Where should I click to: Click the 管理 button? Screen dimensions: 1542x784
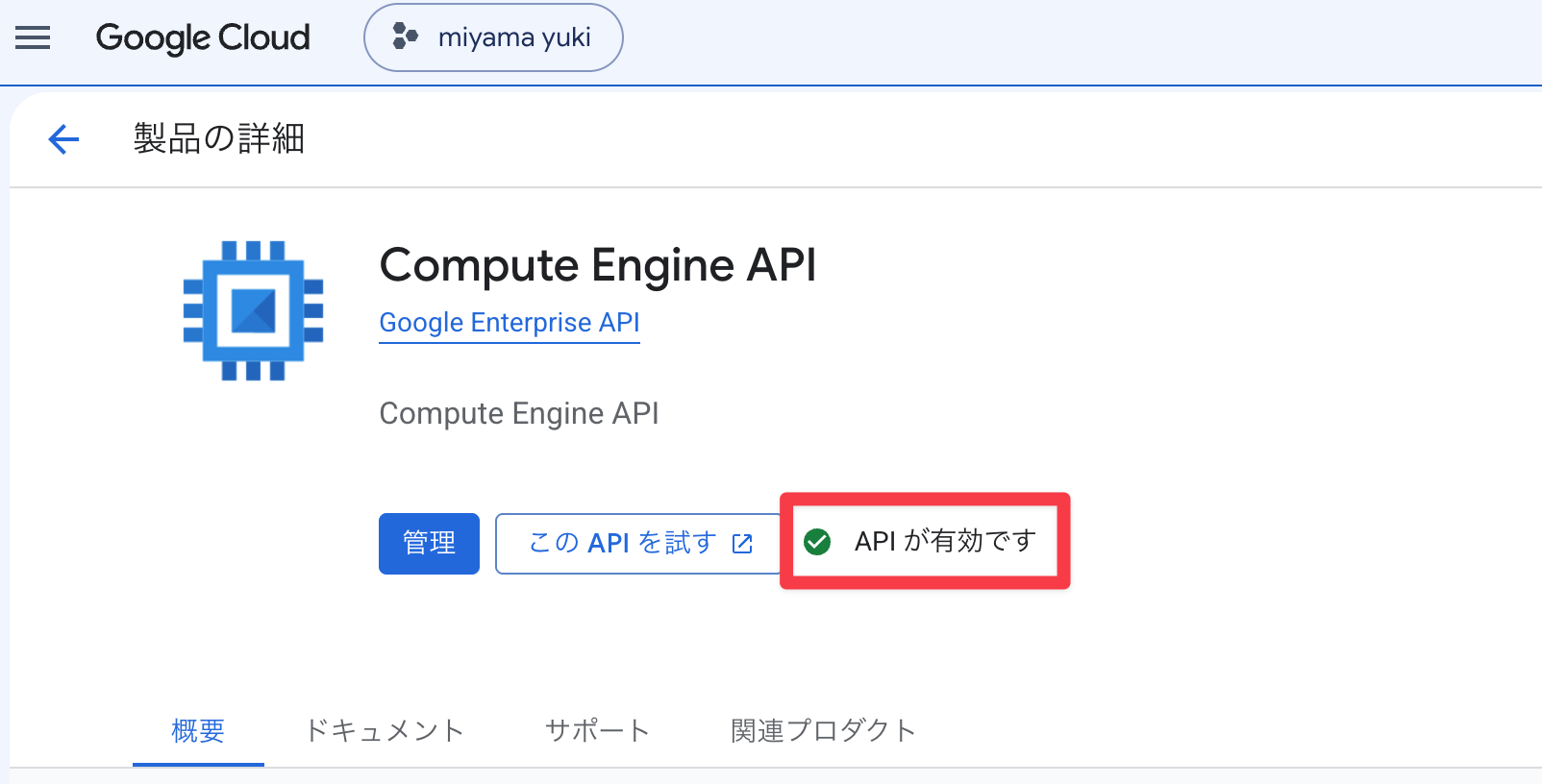(429, 544)
